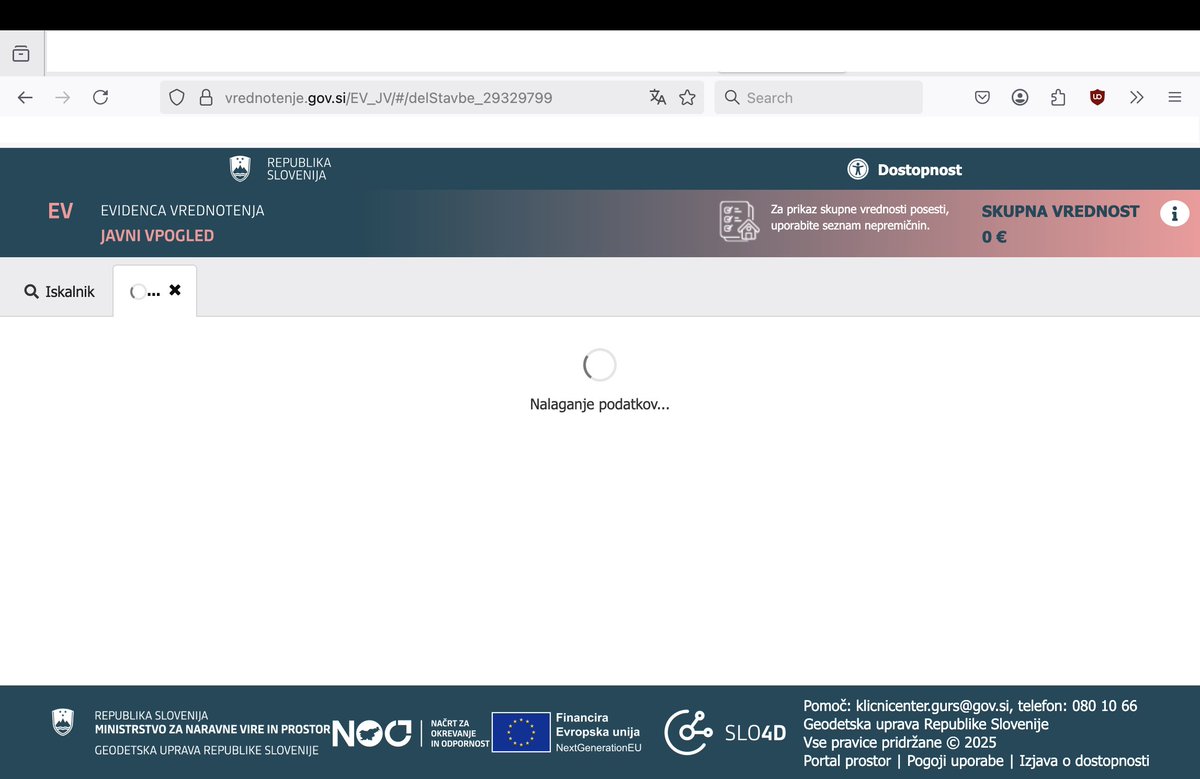1200x779 pixels.
Task: Click the Geodetska uprava Republike Slovenije footer text
Action: pyautogui.click(x=925, y=724)
